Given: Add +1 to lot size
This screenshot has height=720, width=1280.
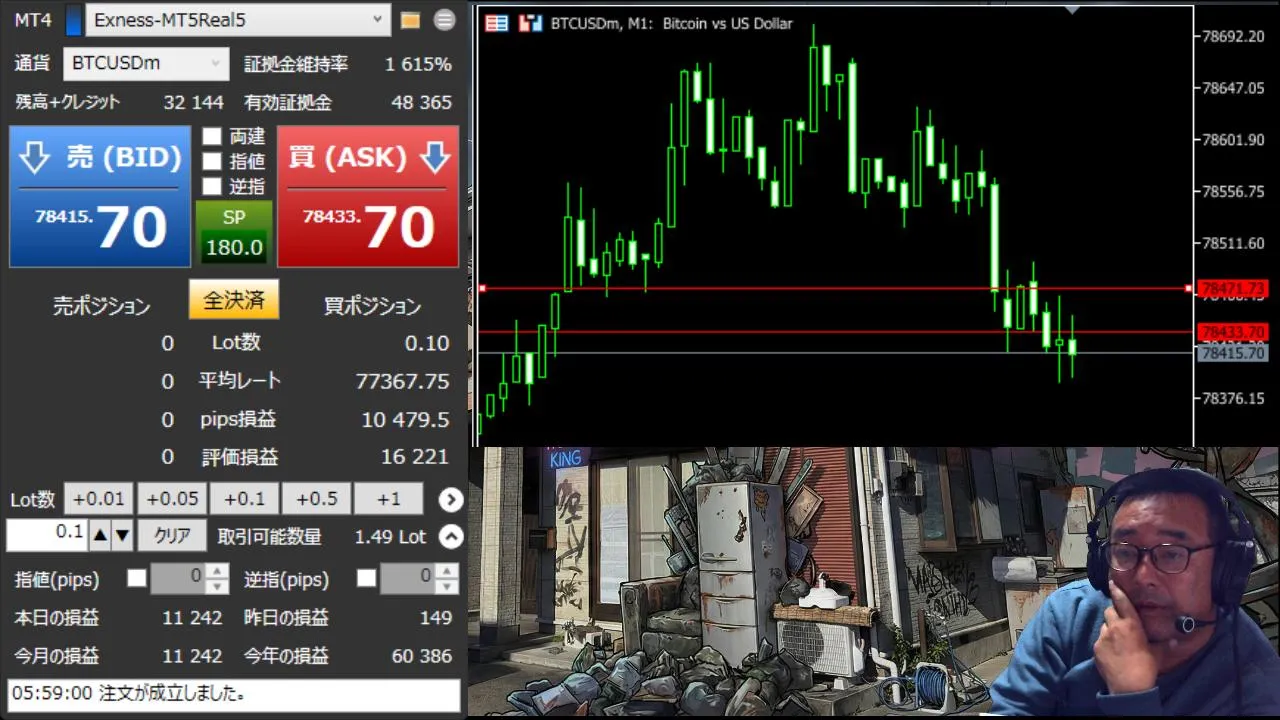Looking at the screenshot, I should [389, 499].
